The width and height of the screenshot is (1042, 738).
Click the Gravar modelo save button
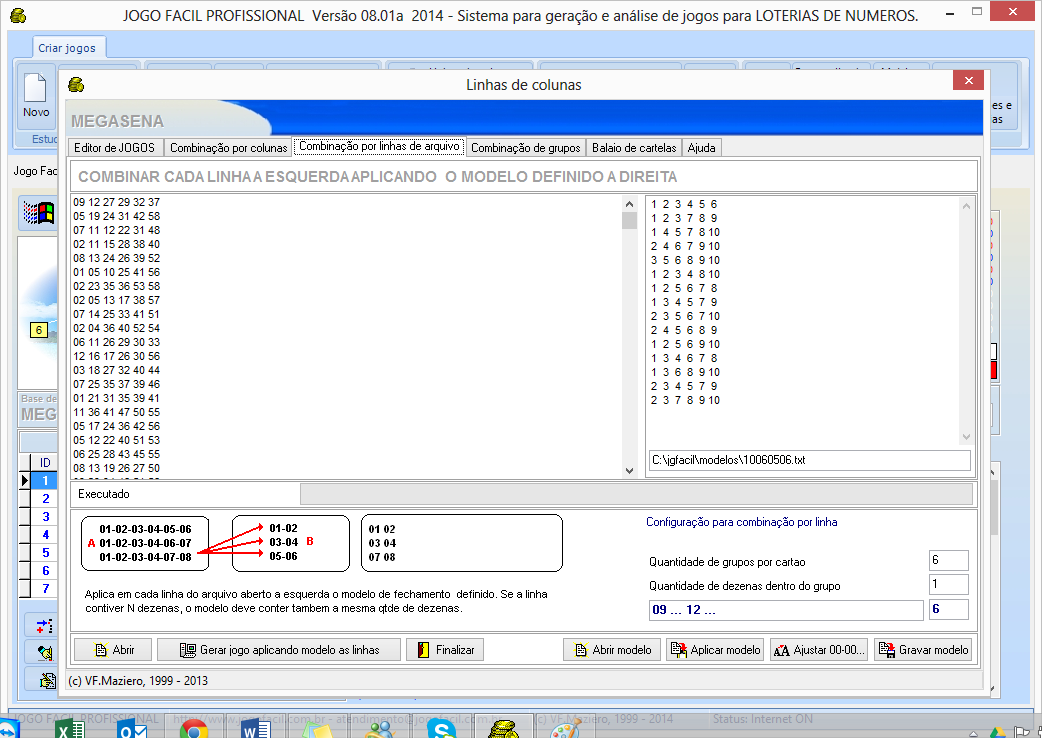[x=923, y=649]
